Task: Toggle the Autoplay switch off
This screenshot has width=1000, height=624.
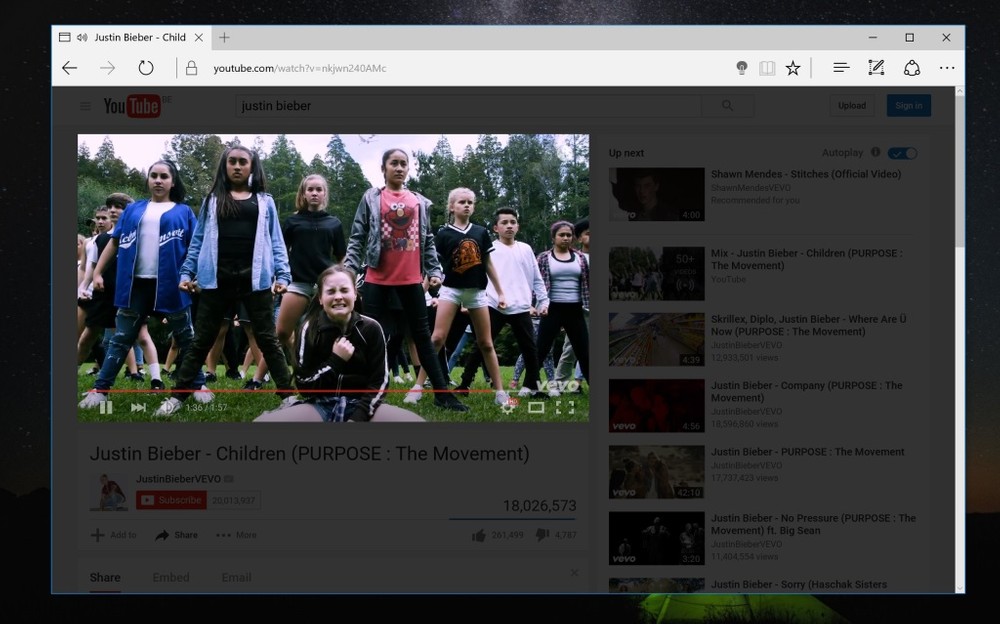Action: coord(902,153)
